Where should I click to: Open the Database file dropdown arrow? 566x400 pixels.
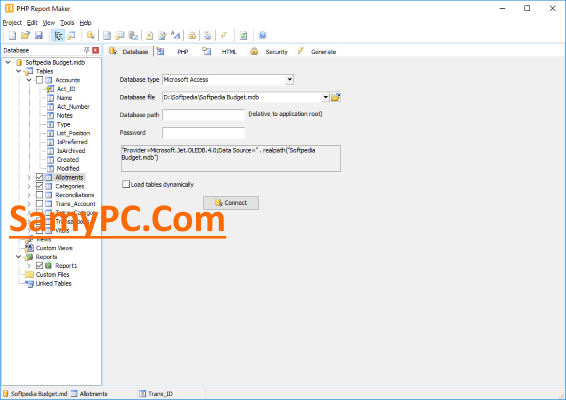326,97
